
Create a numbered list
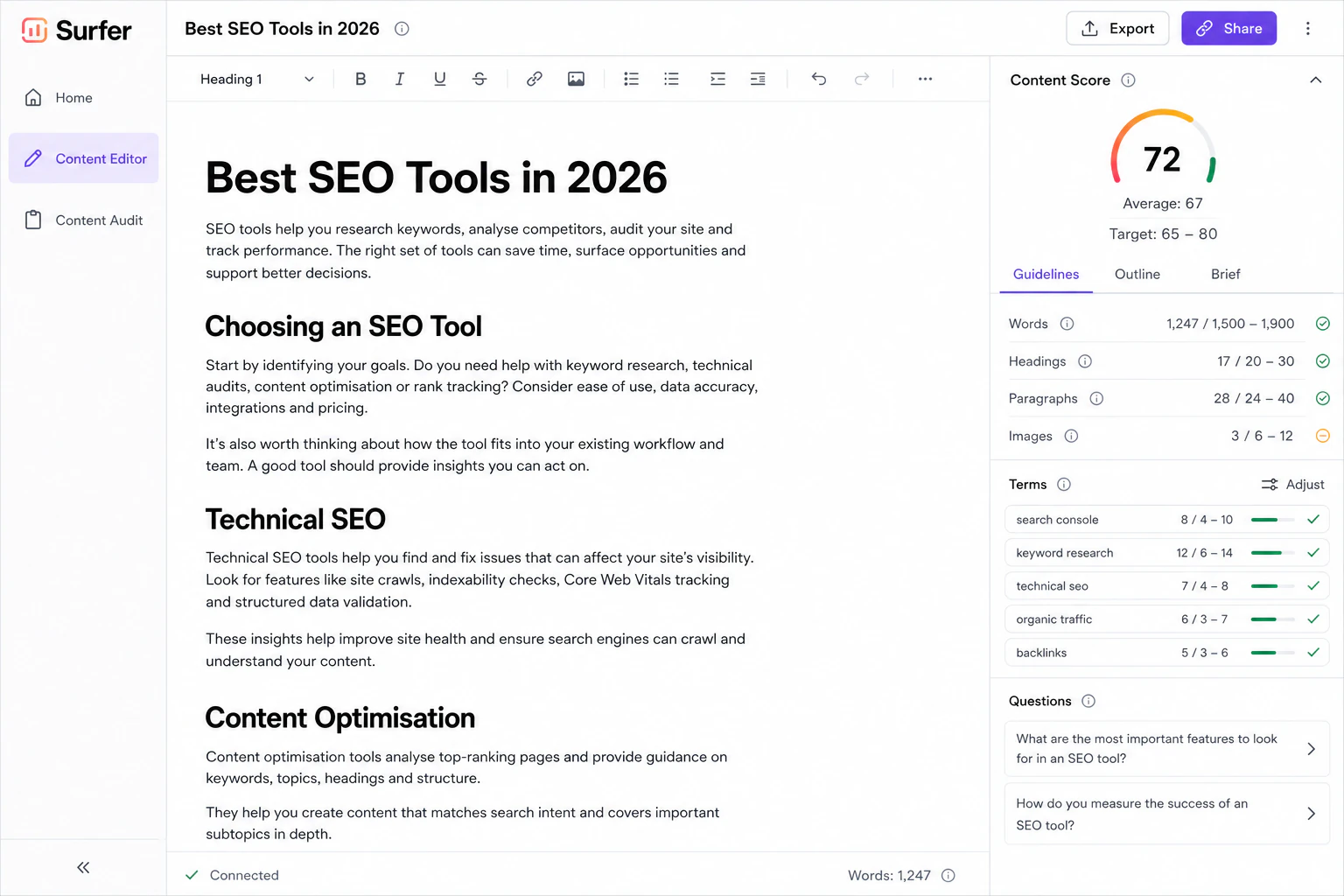(671, 79)
